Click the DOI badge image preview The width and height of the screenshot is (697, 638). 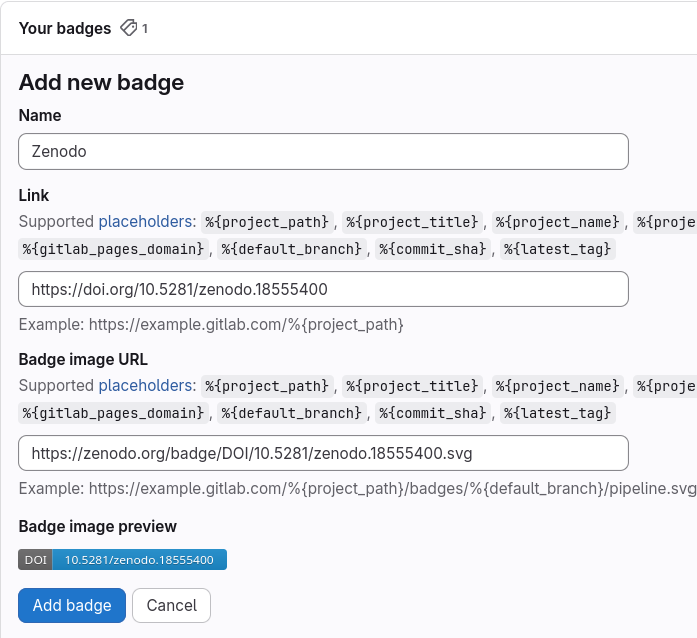122,559
